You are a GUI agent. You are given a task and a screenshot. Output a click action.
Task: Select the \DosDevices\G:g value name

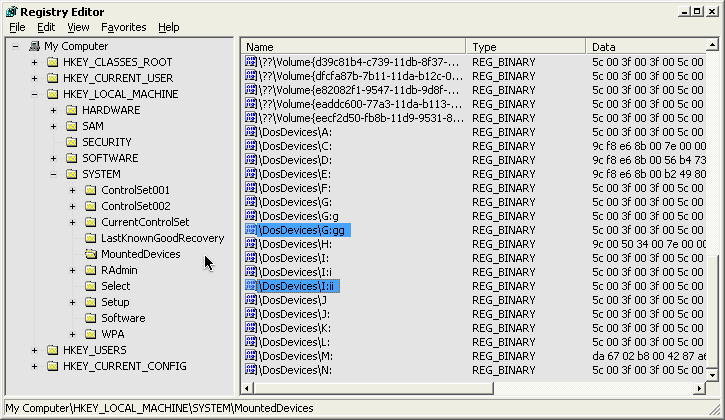point(299,216)
